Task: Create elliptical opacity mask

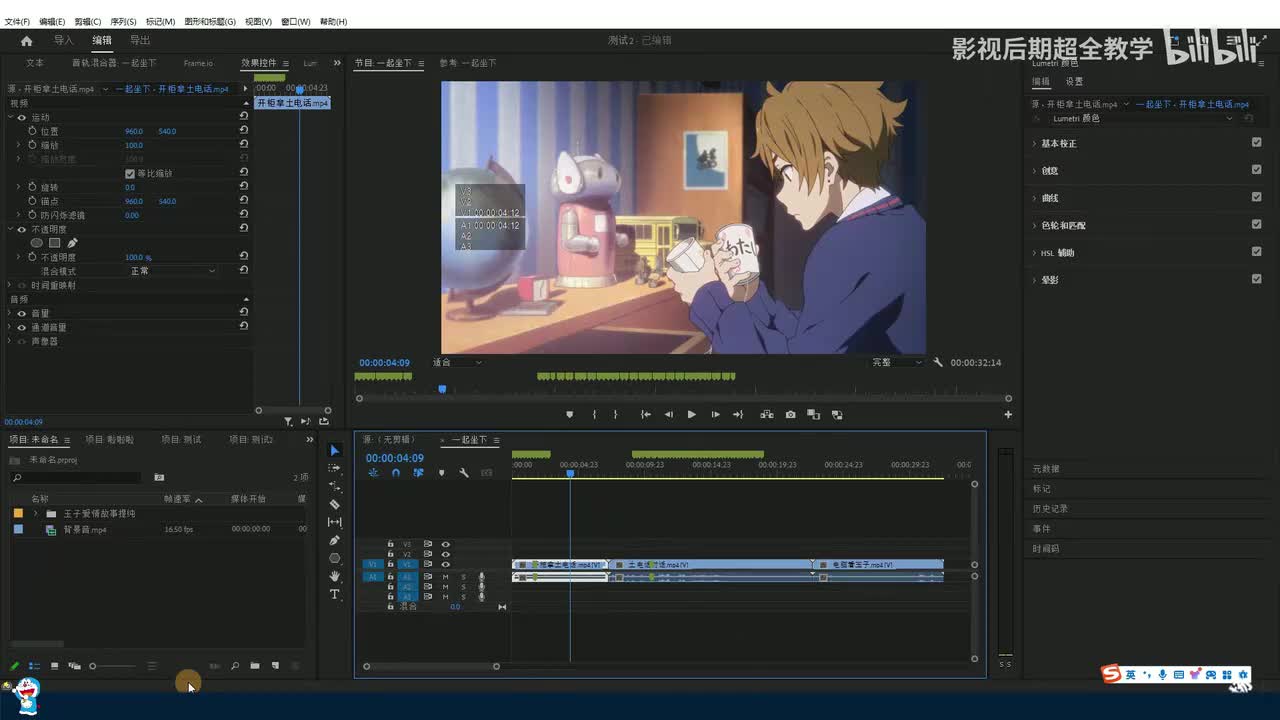Action: tap(37, 243)
